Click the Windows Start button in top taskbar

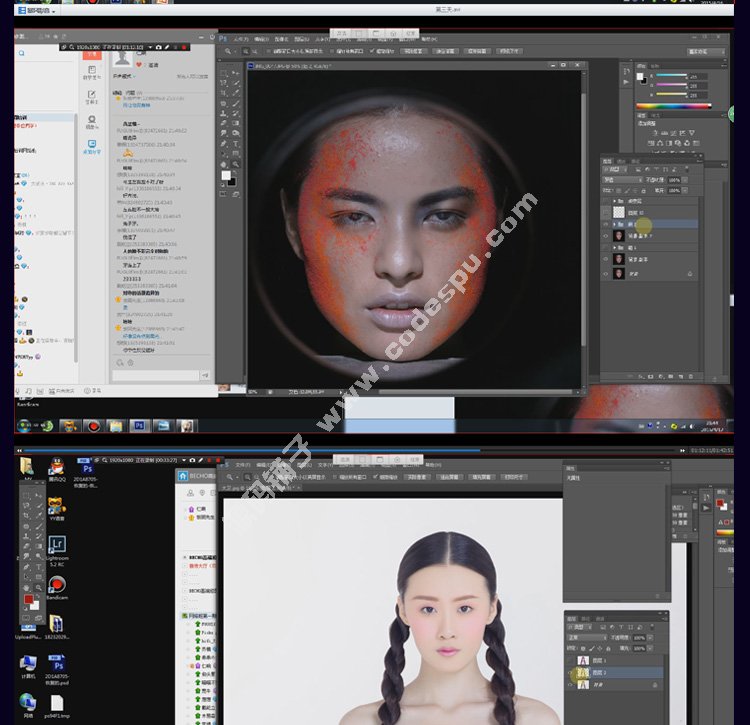[23, 425]
